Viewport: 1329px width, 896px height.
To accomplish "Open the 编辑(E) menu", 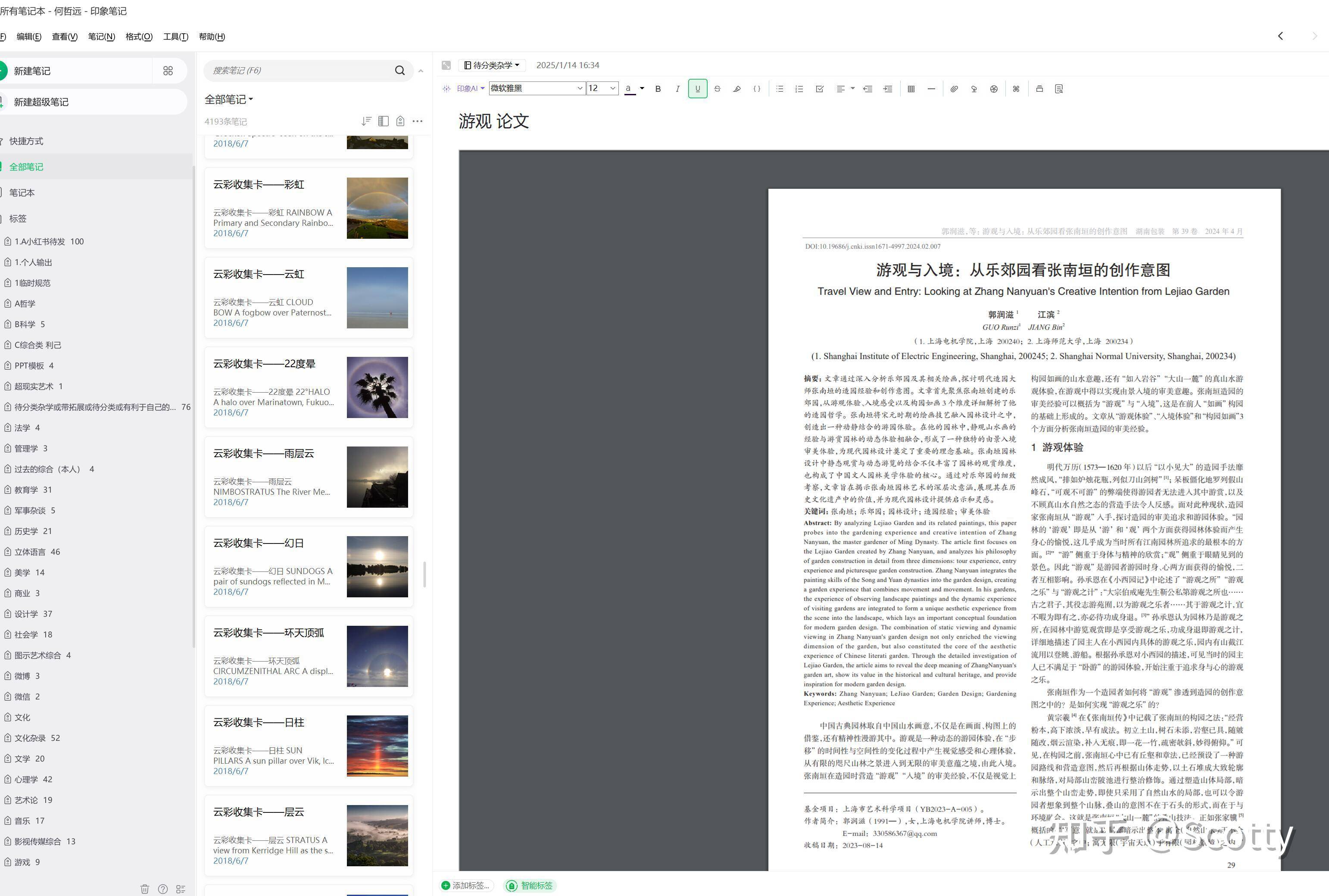I will (28, 37).
